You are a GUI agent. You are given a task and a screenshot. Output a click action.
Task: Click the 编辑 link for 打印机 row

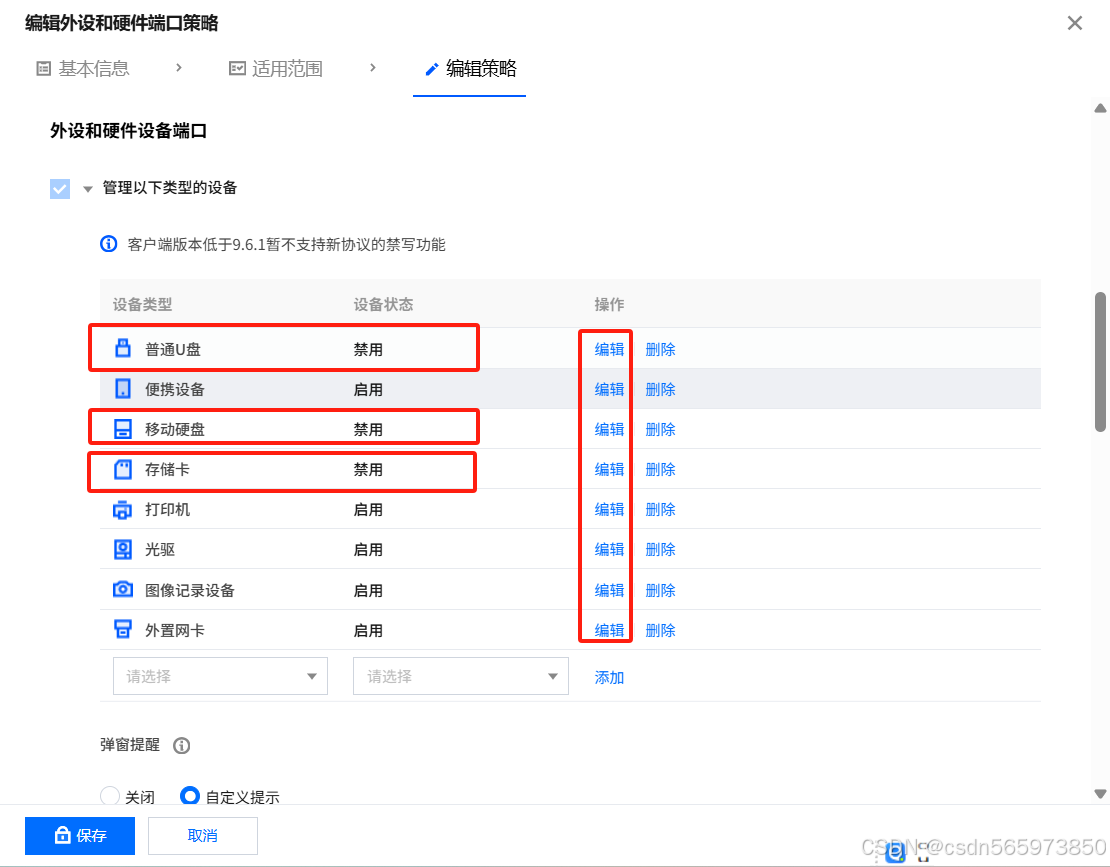608,508
